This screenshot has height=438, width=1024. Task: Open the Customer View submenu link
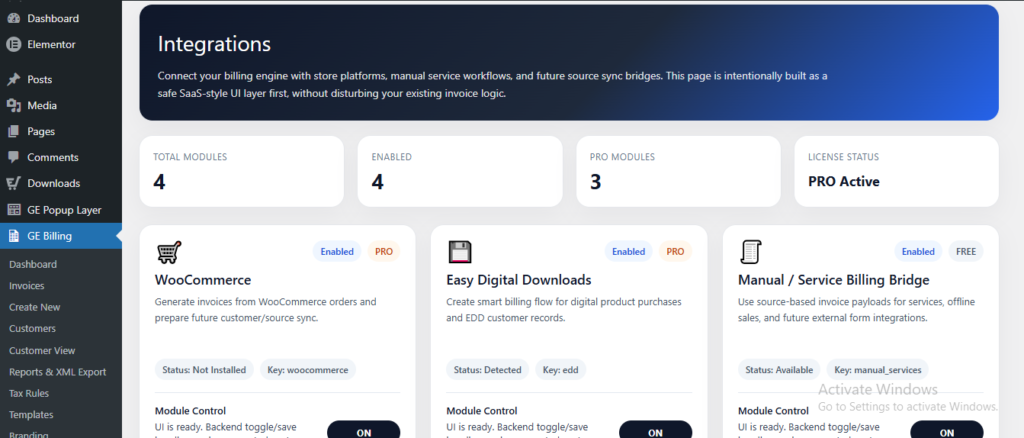click(x=42, y=351)
